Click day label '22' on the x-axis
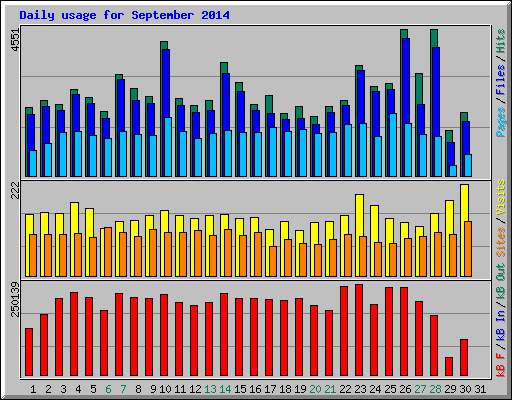Image resolution: width=512 pixels, height=400 pixels. pyautogui.click(x=345, y=389)
